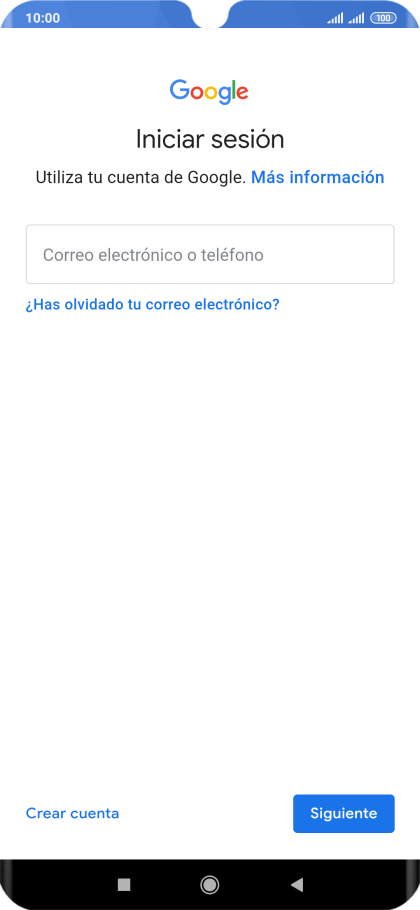This screenshot has width=420, height=910.
Task: Tap the first signal strength icon
Action: [x=335, y=18]
